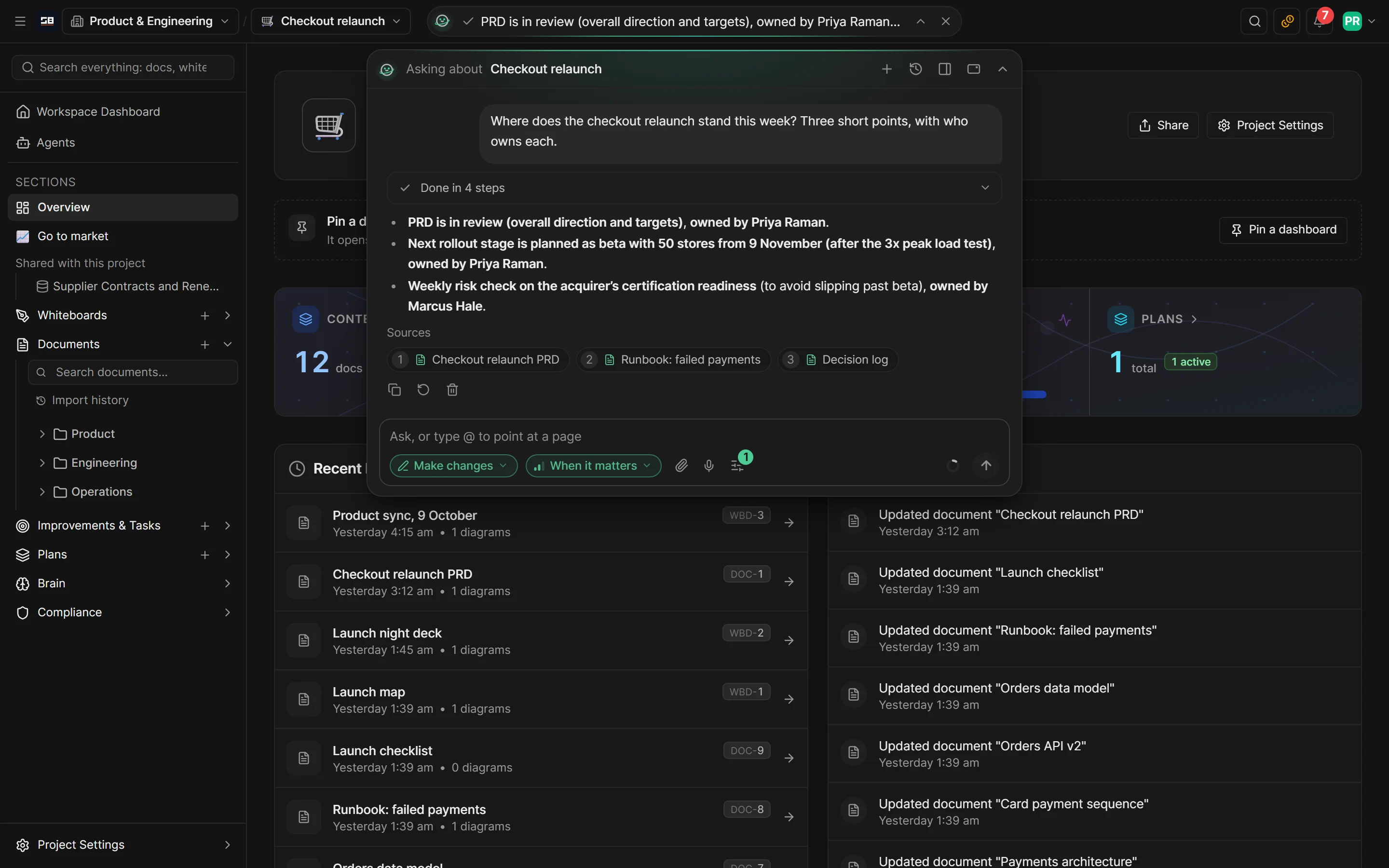This screenshot has width=1389, height=868.
Task: Delete the assistant response
Action: (x=452, y=390)
